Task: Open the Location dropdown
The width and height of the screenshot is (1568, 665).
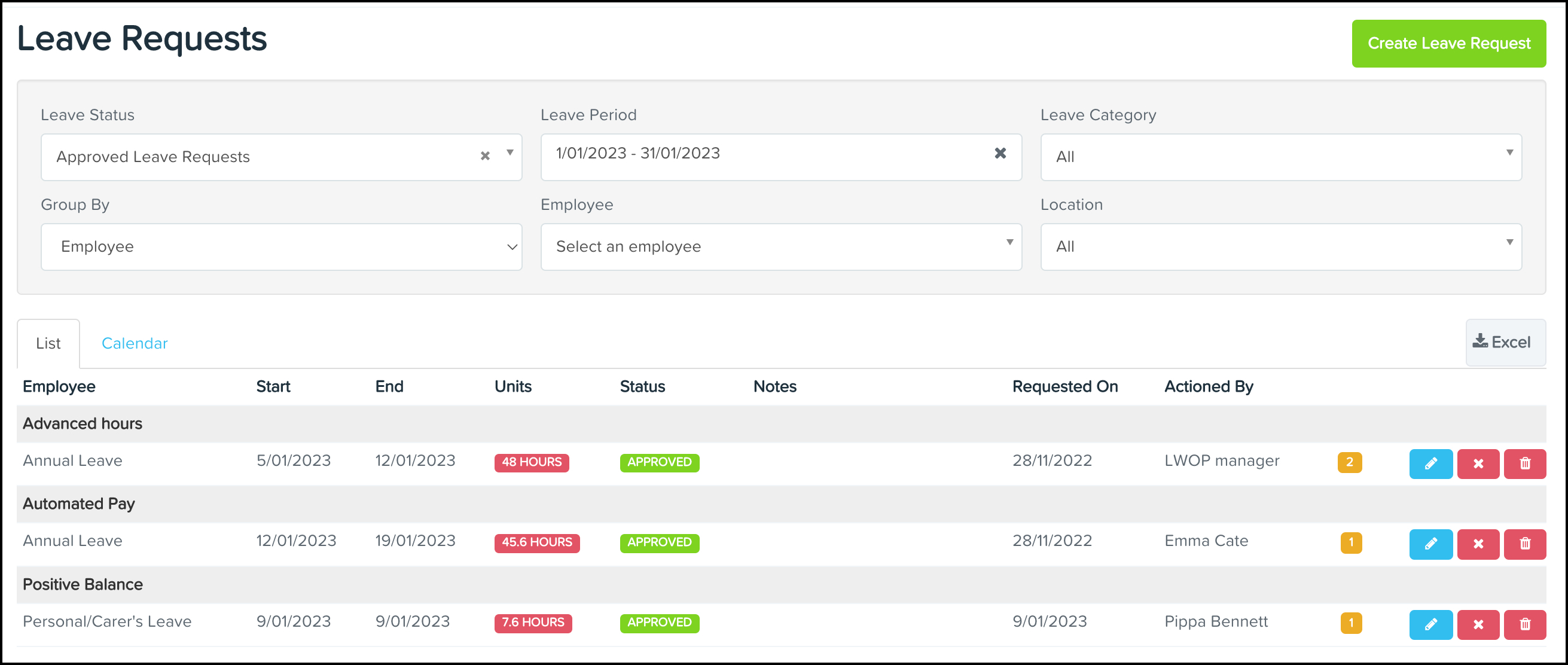Action: coord(1282,246)
